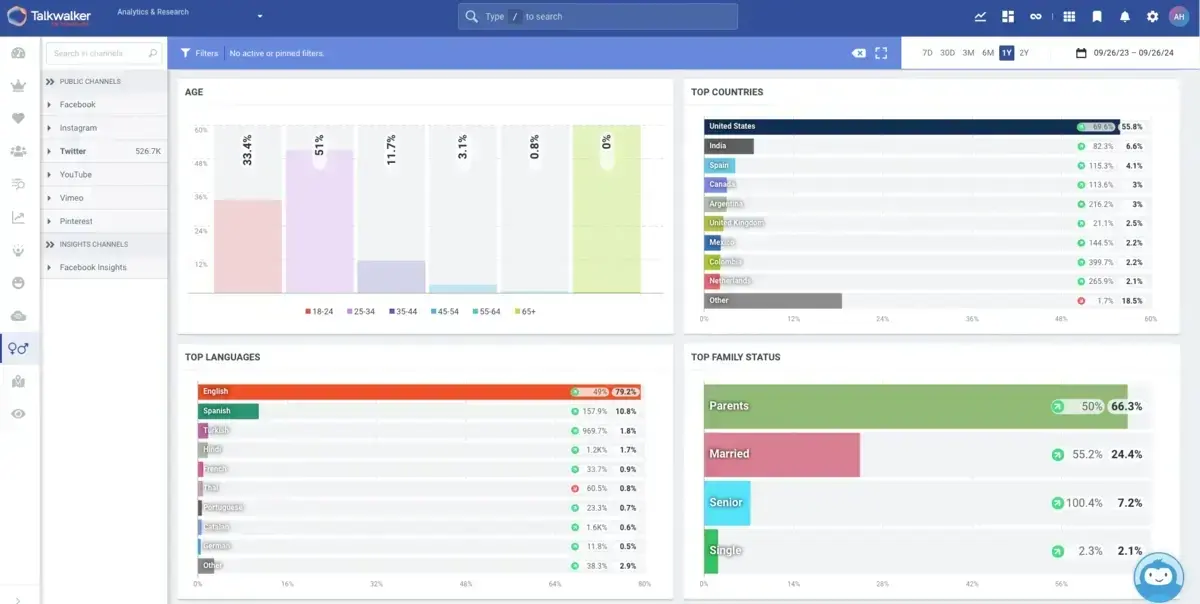
Task: Open the demographics gender icon in sidebar
Action: (x=18, y=349)
